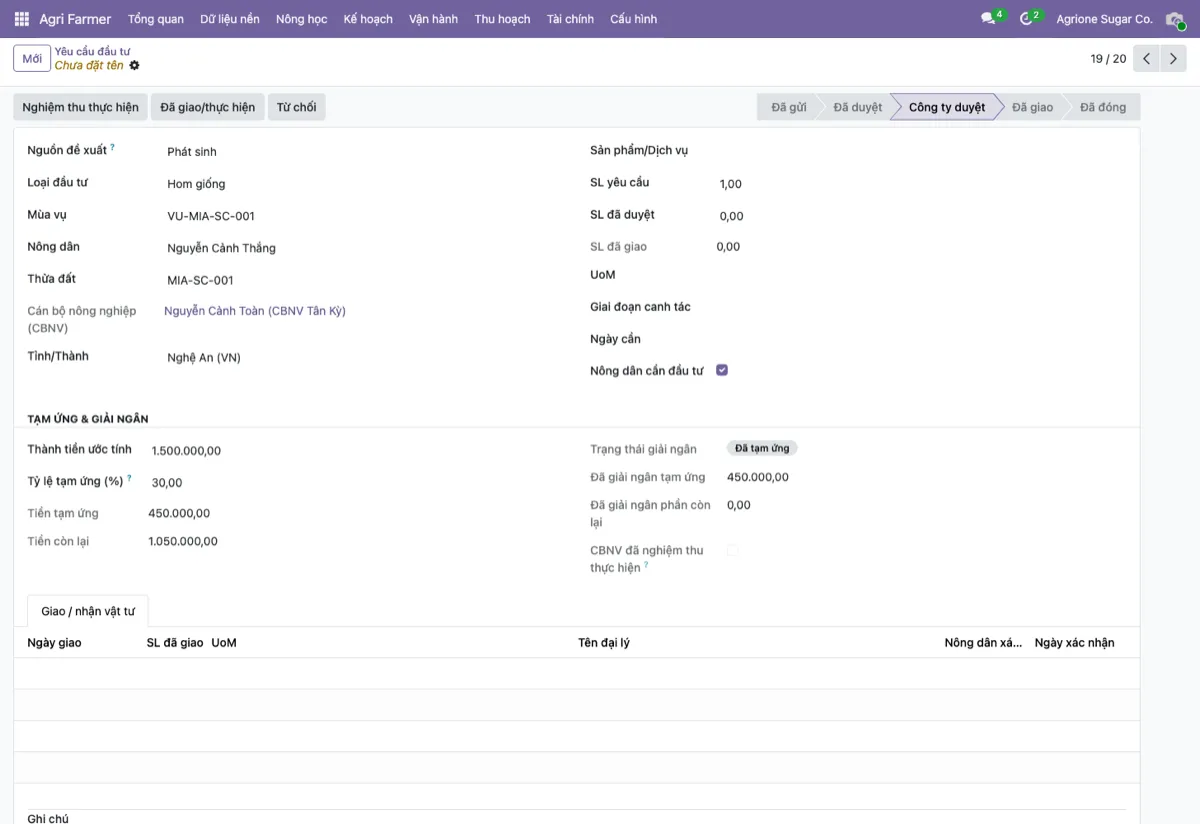Open Nguyễn Cảnh Toàn (CBNV Tân Kỳ) link

255,311
